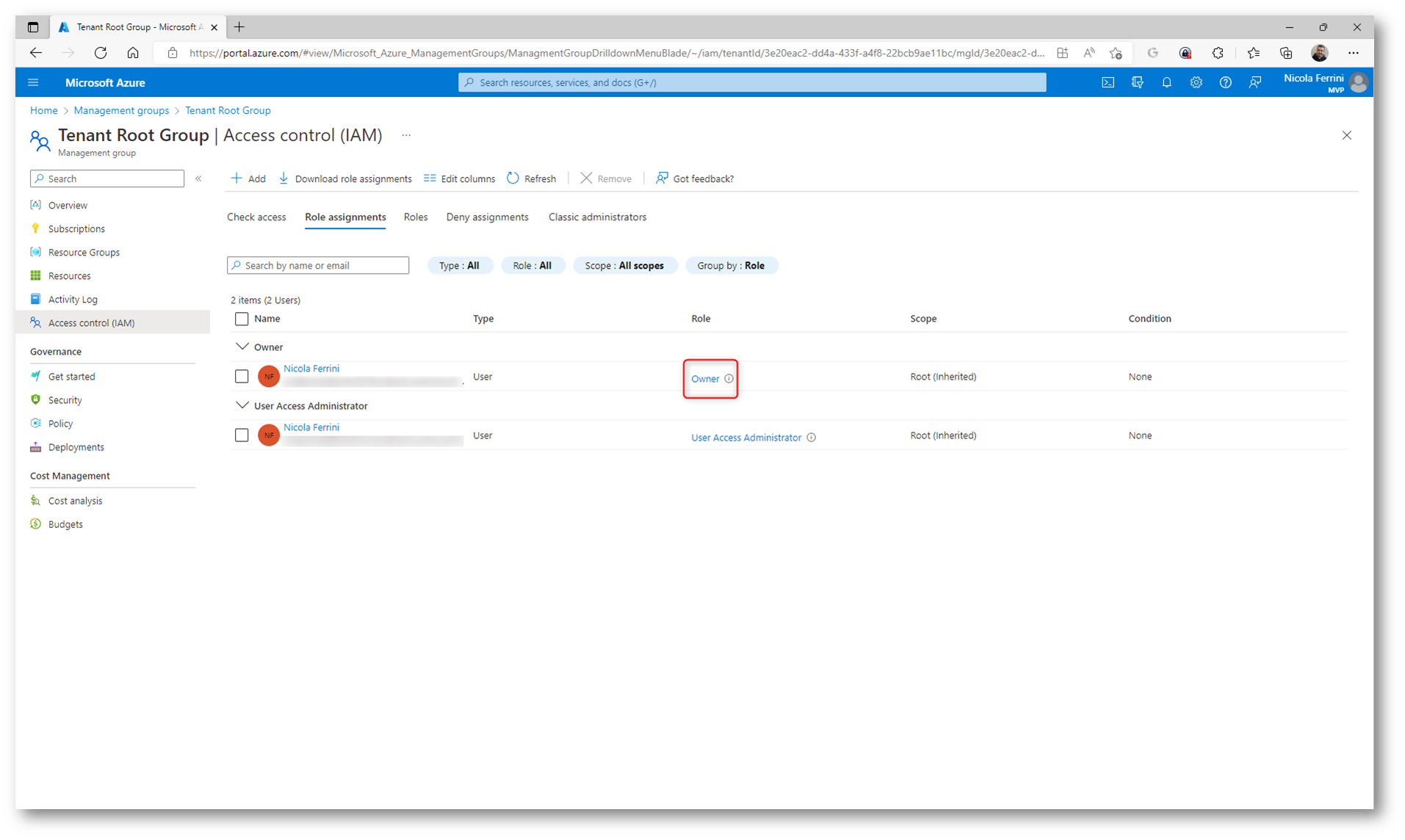The image size is (1405, 840).
Task: Click info icon next to Owner role
Action: tap(729, 379)
